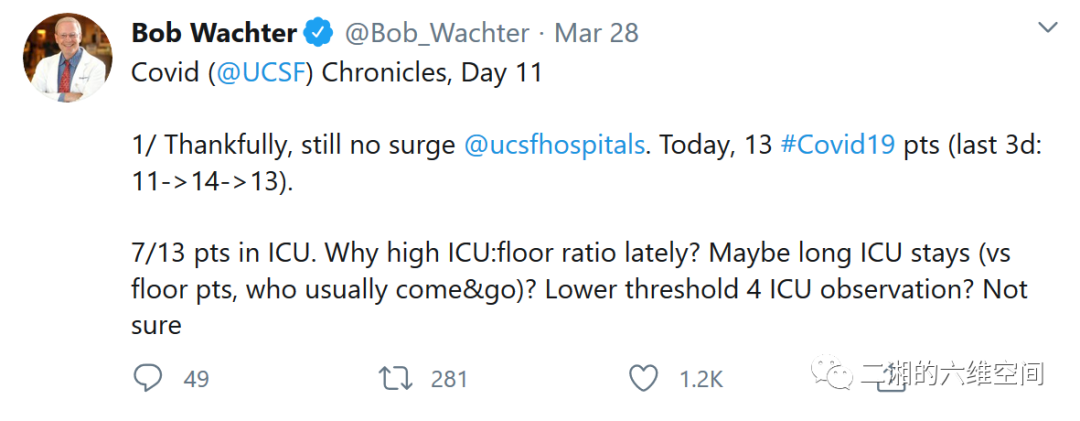Open Bob Wachter's profile photo
1080x421 pixels.
(68, 57)
